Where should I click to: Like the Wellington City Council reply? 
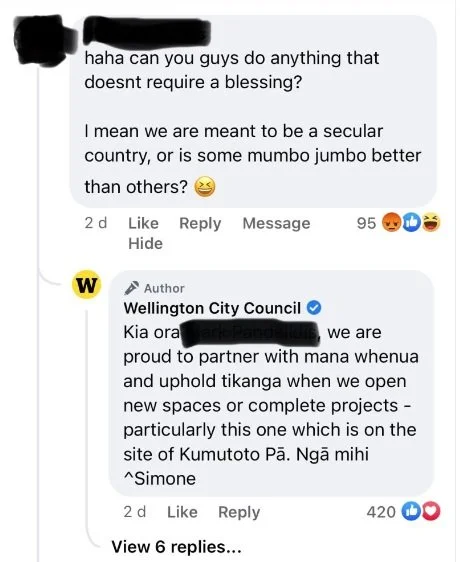[x=182, y=512]
